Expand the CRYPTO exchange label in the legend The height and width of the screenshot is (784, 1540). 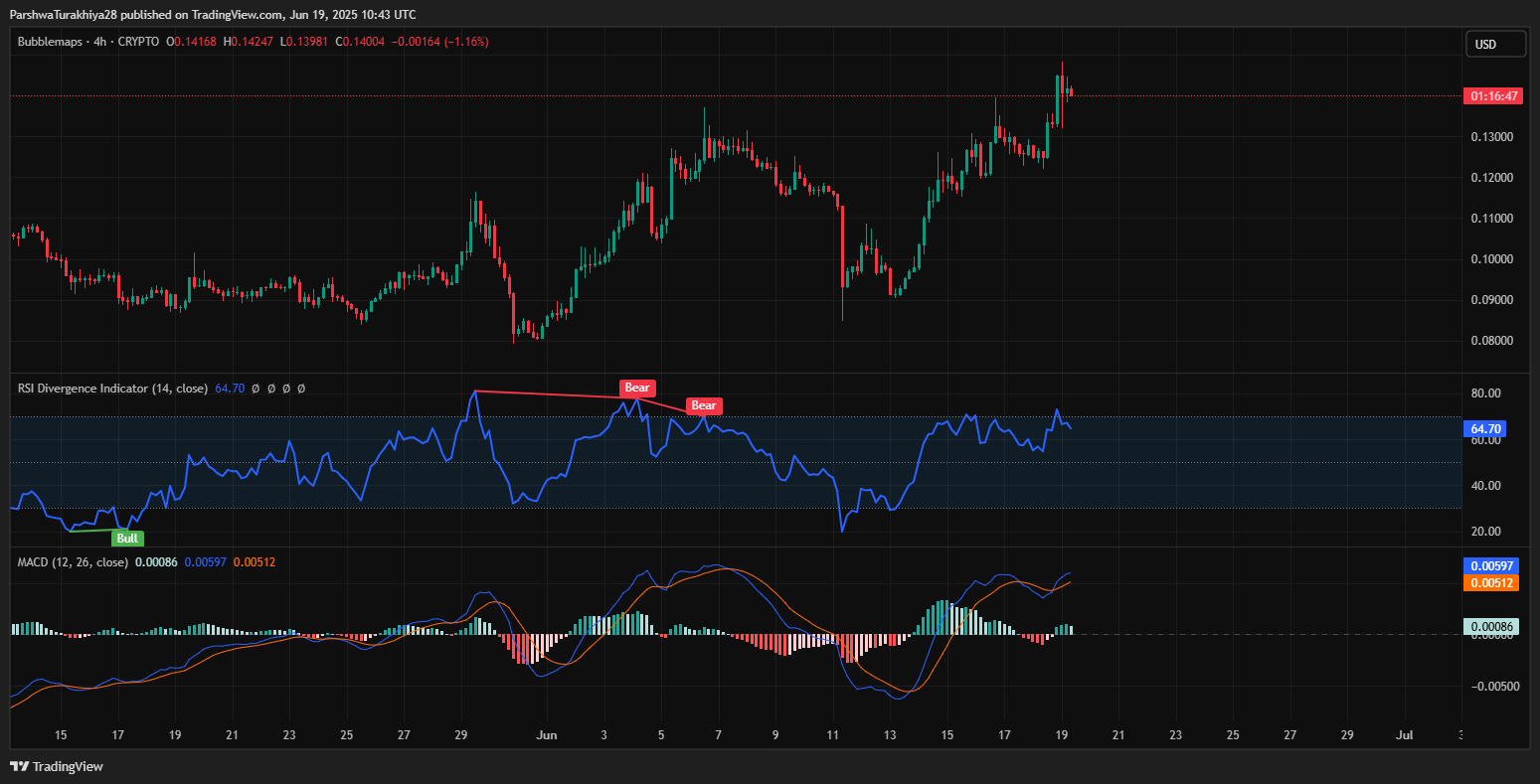(140, 42)
